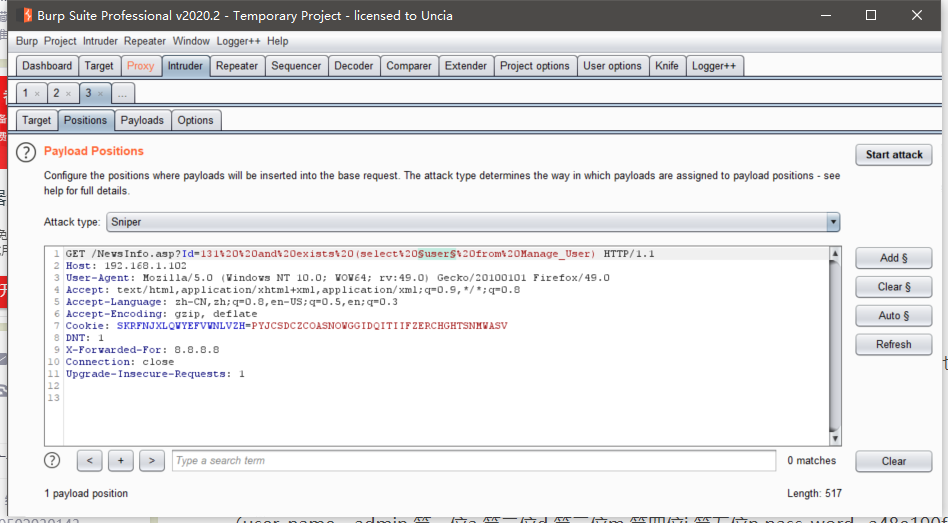Click the Clear § button
The image size is (948, 523).
click(894, 287)
